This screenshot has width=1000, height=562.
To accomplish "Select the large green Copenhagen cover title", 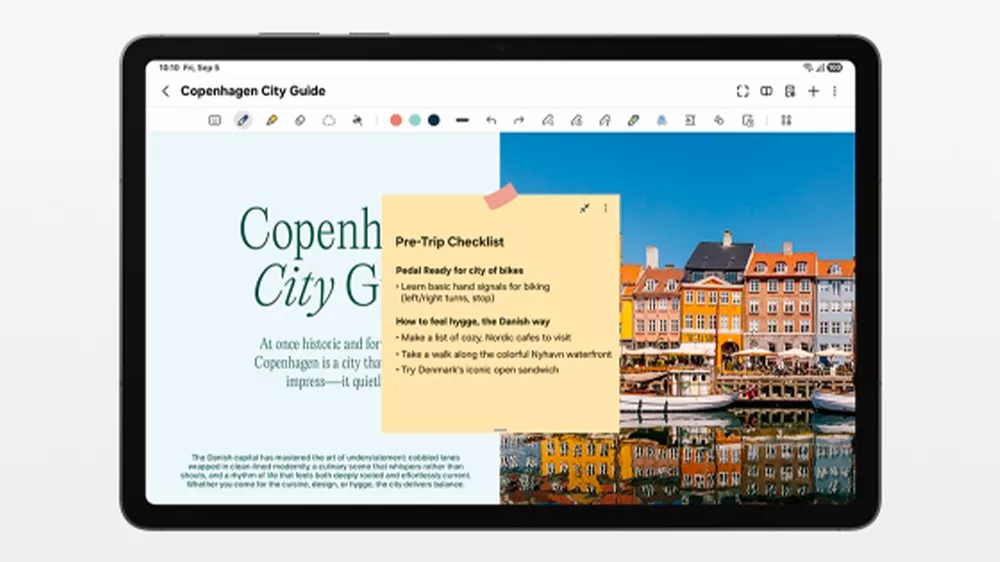I will point(311,258).
